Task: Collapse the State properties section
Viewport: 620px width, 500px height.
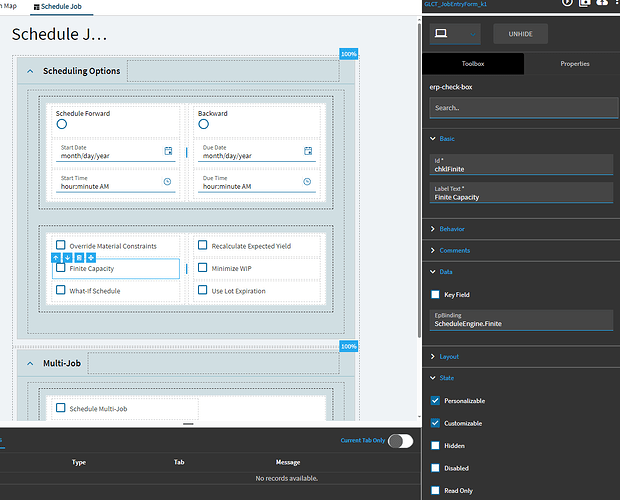Action: pyautogui.click(x=433, y=378)
